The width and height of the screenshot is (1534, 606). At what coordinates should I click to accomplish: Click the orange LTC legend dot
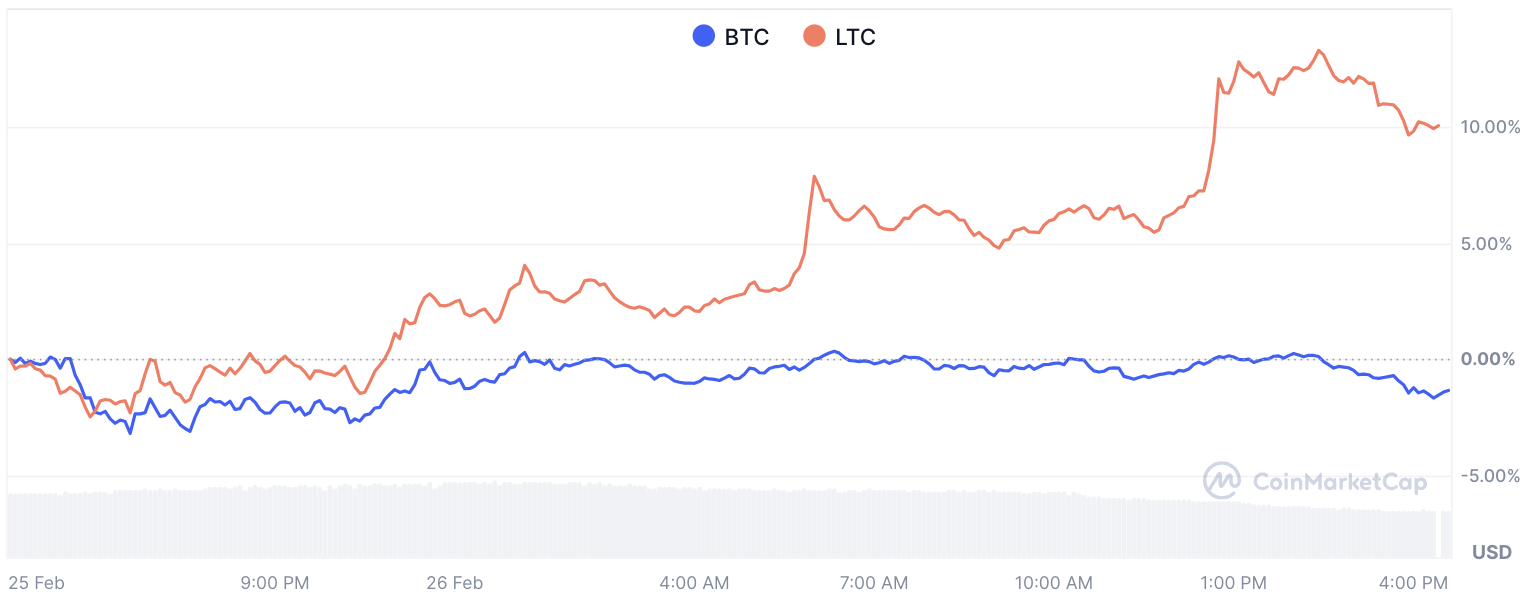pos(815,37)
